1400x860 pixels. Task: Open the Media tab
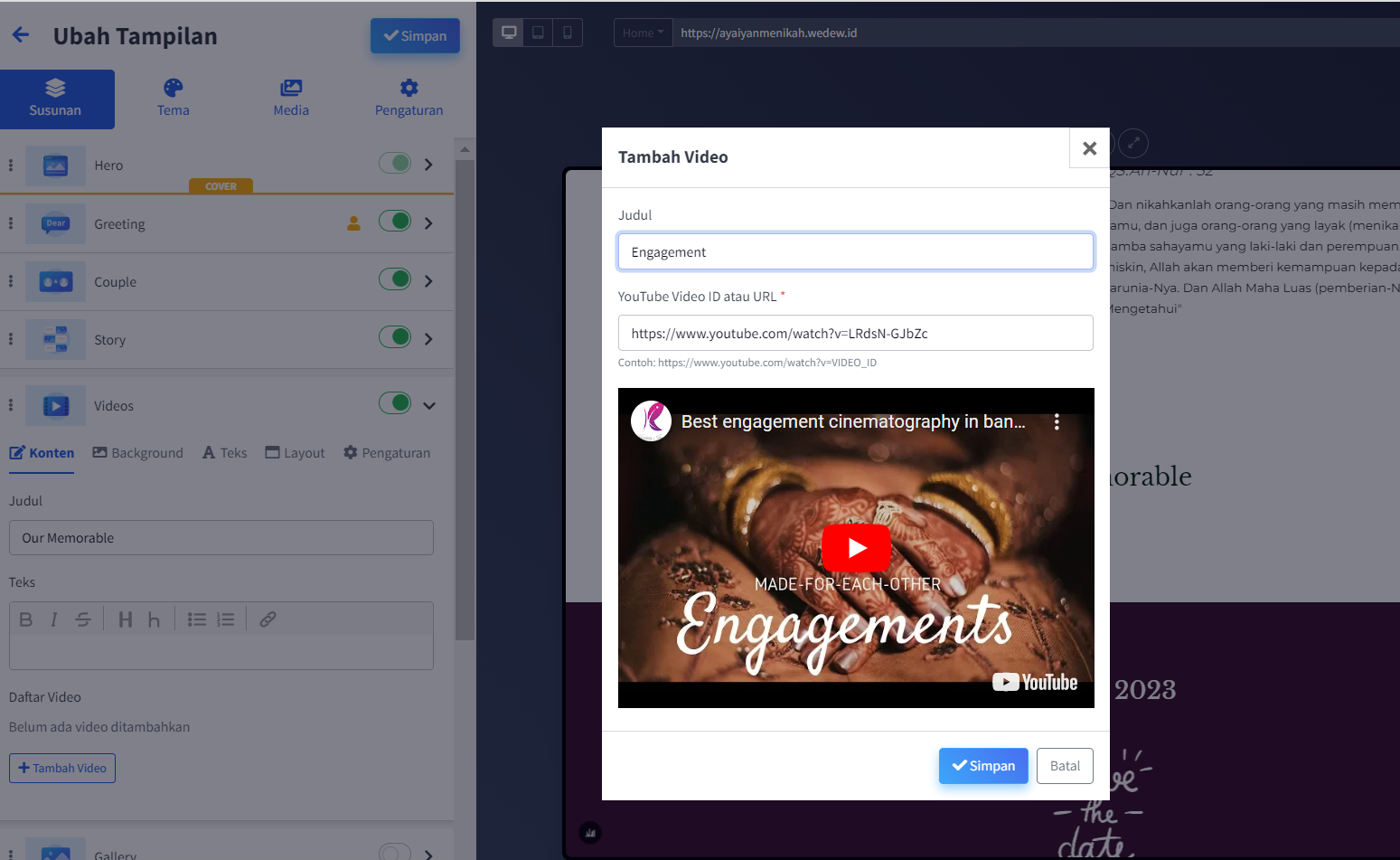(291, 99)
